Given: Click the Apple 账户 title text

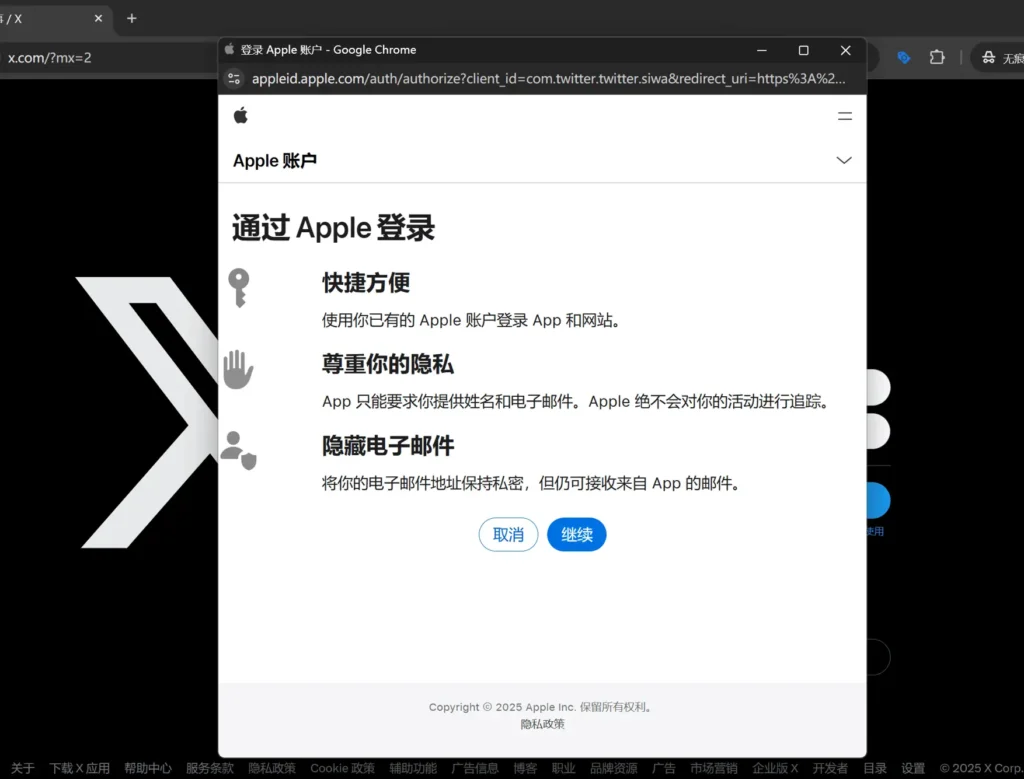Looking at the screenshot, I should [x=275, y=161].
